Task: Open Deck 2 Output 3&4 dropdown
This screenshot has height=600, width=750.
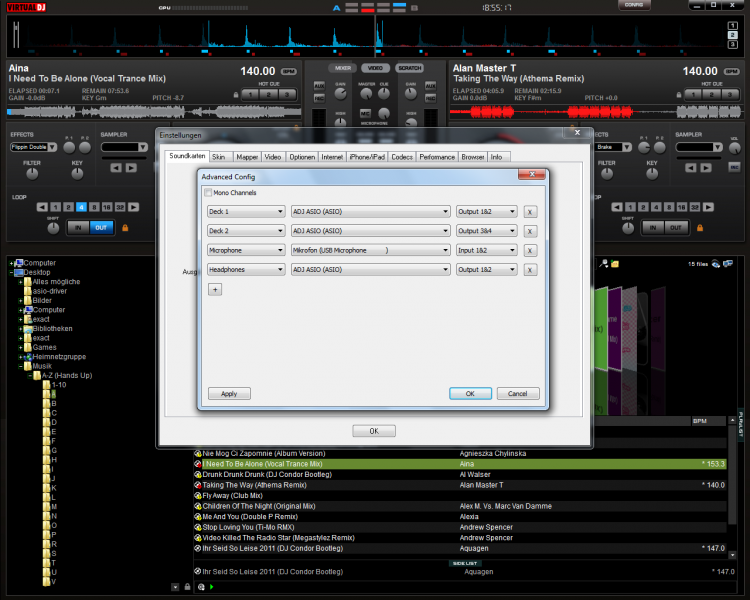Action: [x=486, y=231]
